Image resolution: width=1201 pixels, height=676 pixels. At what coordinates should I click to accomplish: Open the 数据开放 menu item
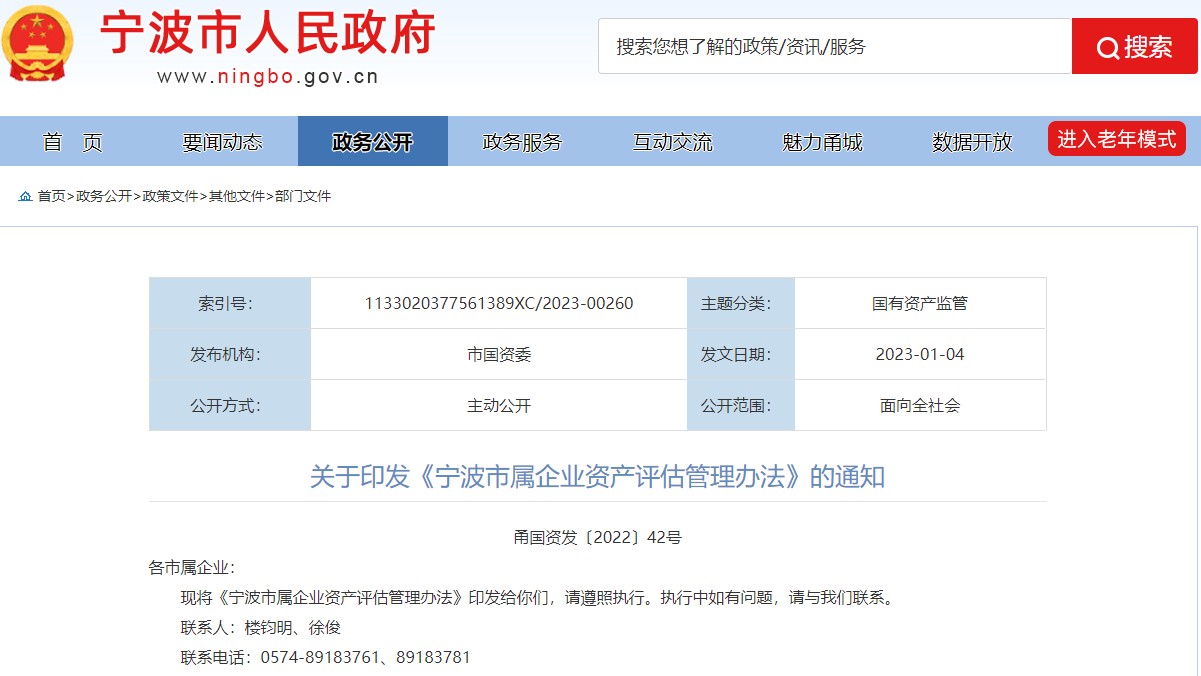tap(972, 142)
